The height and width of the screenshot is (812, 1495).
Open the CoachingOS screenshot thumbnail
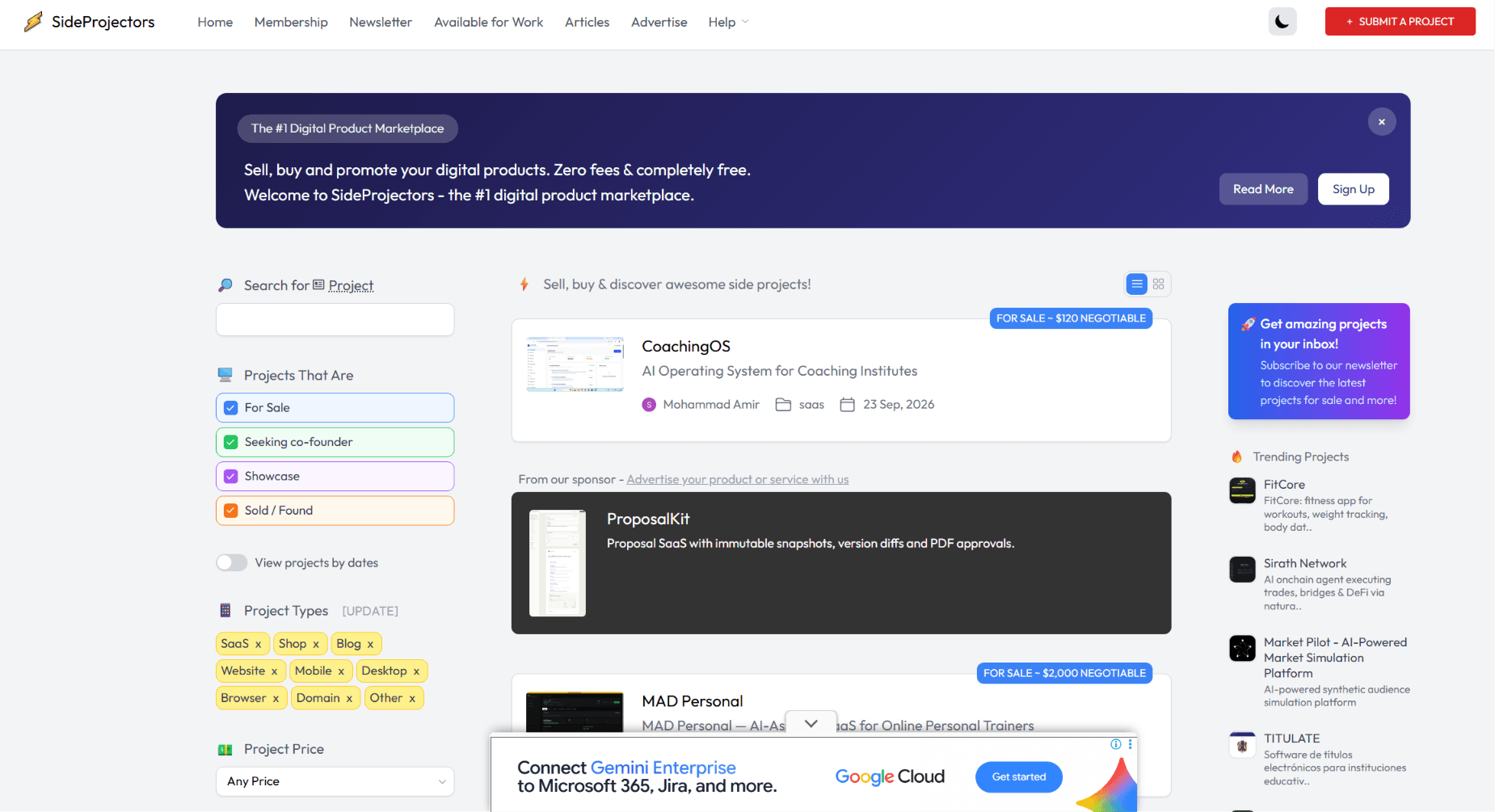[x=575, y=364]
